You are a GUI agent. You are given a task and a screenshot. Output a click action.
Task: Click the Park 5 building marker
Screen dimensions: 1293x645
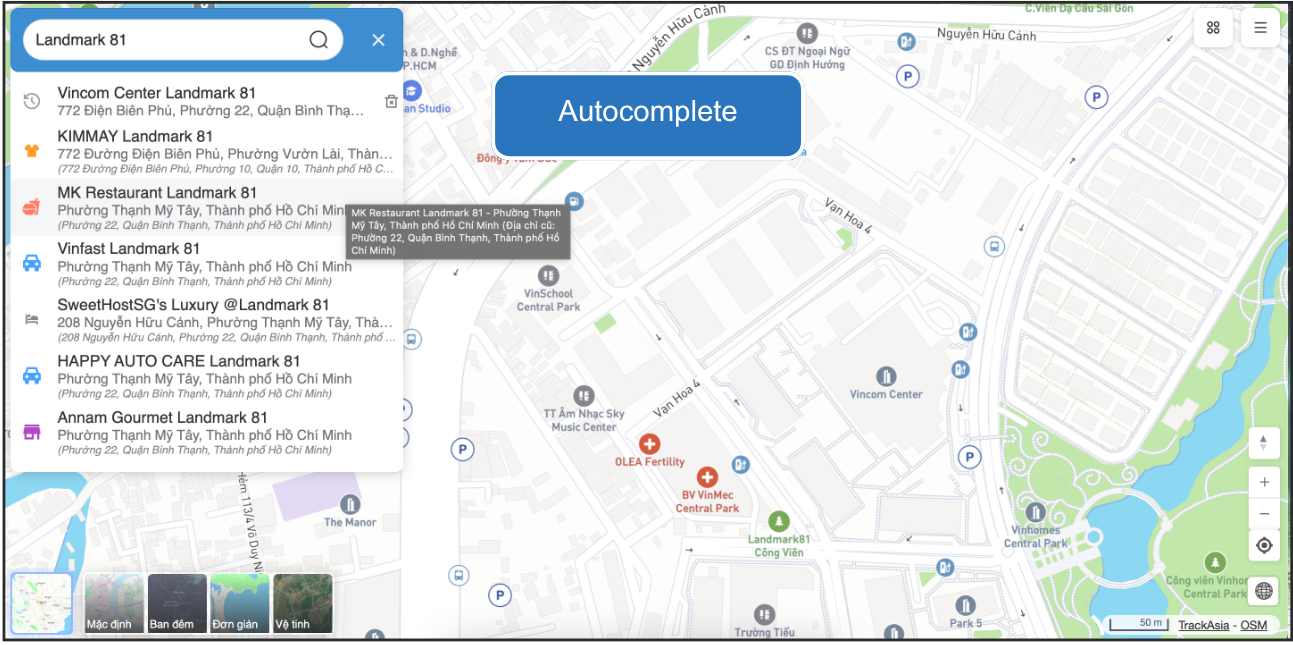[x=965, y=605]
